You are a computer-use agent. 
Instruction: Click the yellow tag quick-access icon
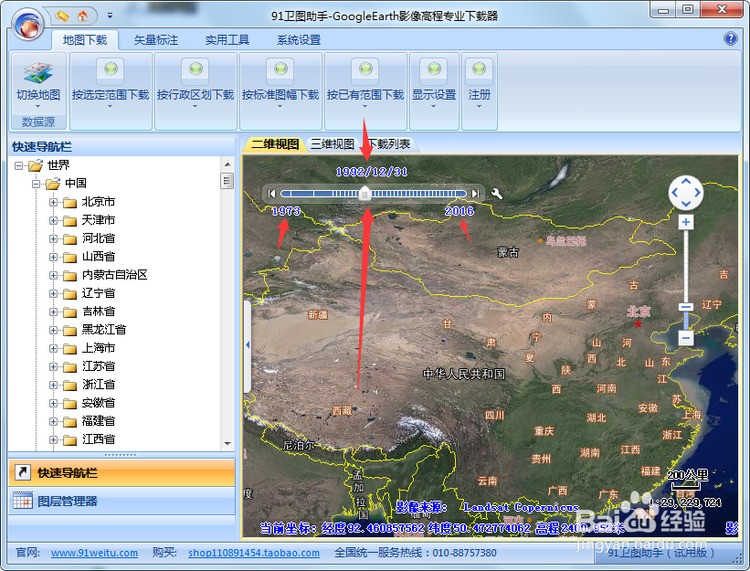pyautogui.click(x=62, y=16)
